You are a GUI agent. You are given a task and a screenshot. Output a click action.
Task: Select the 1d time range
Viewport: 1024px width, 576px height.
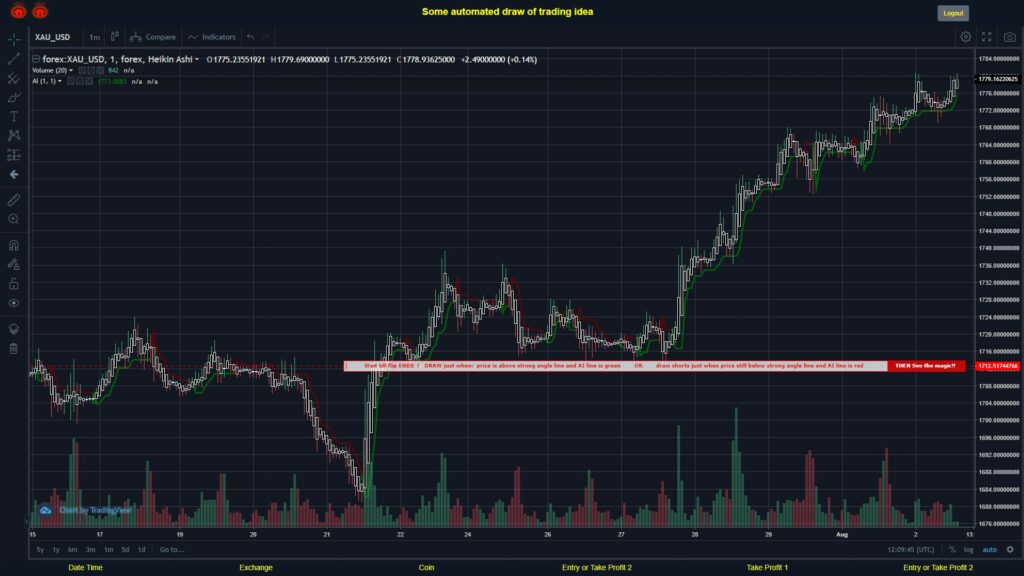tap(141, 549)
